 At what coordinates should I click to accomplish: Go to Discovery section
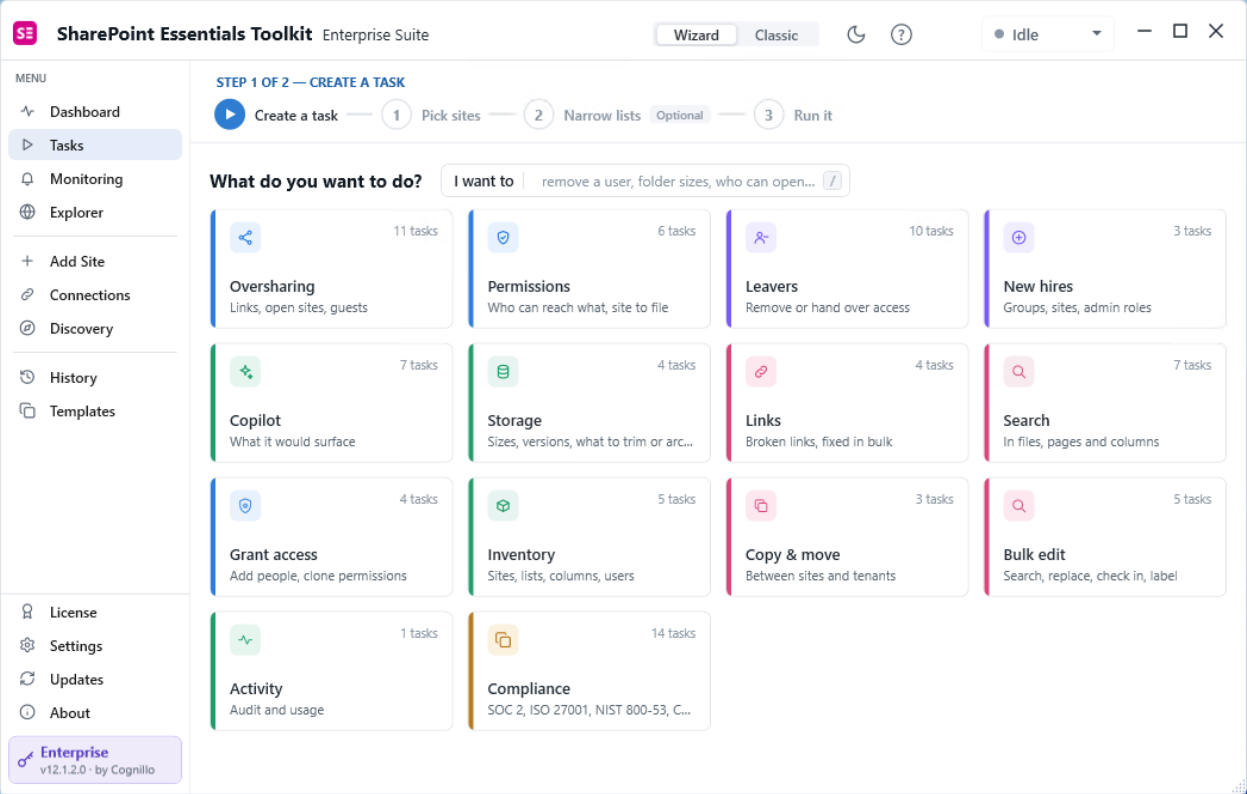tap(95, 328)
